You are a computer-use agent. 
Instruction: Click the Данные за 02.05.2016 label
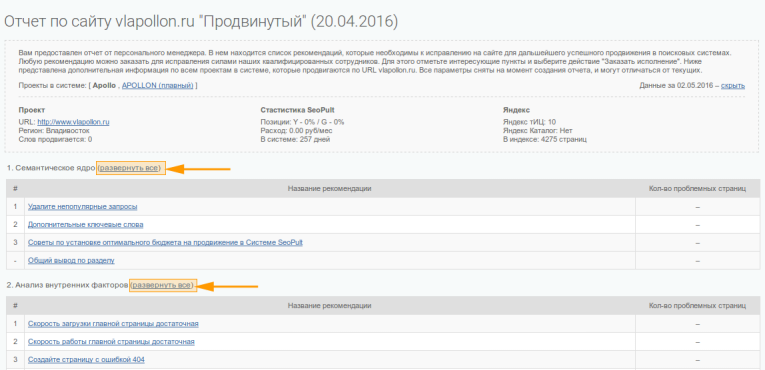coord(678,85)
